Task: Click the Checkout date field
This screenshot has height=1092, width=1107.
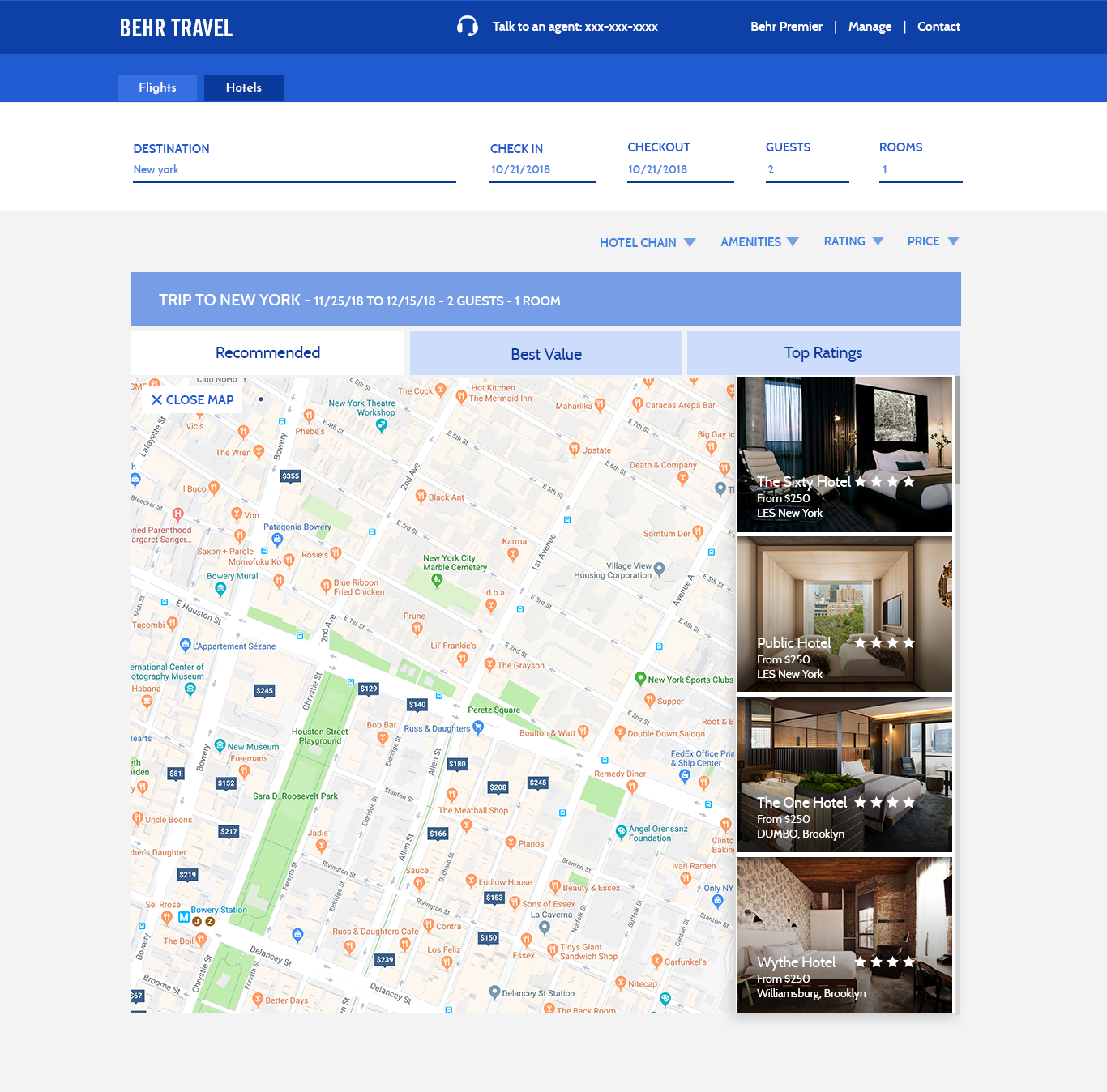Action: tap(681, 170)
